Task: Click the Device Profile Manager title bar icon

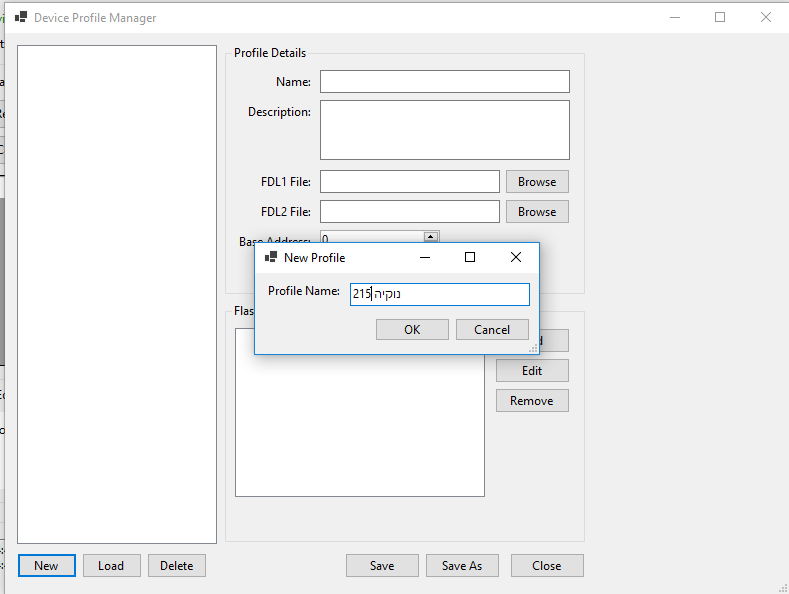Action: [x=20, y=17]
